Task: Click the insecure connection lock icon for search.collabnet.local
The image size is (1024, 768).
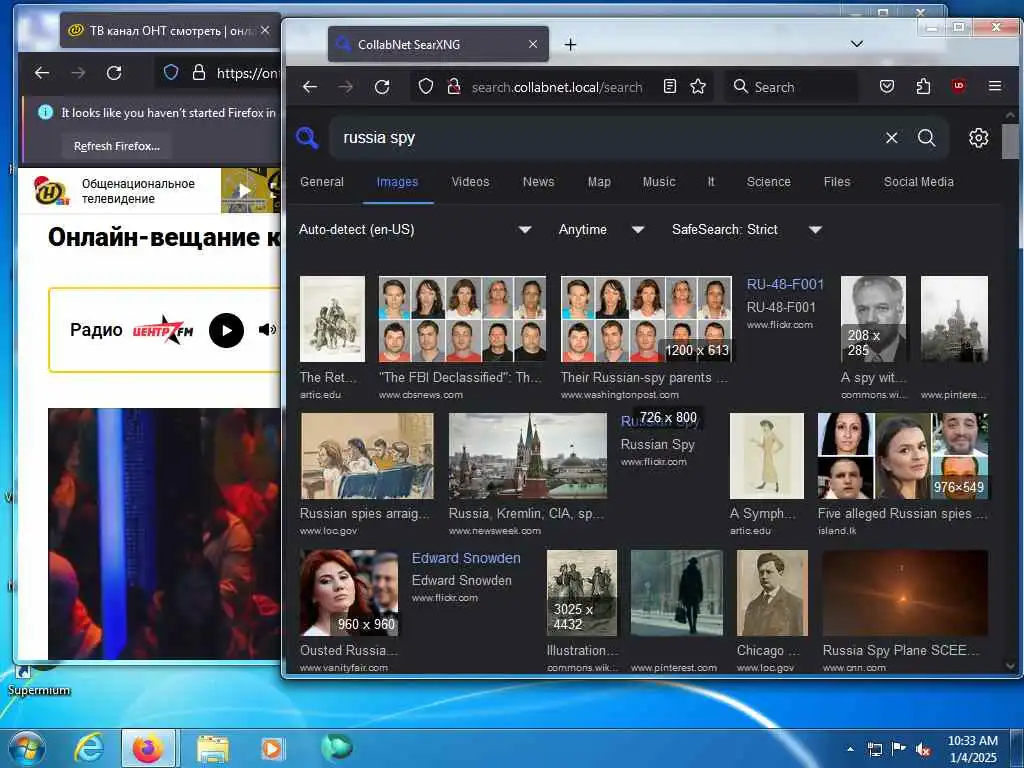Action: 453,86
